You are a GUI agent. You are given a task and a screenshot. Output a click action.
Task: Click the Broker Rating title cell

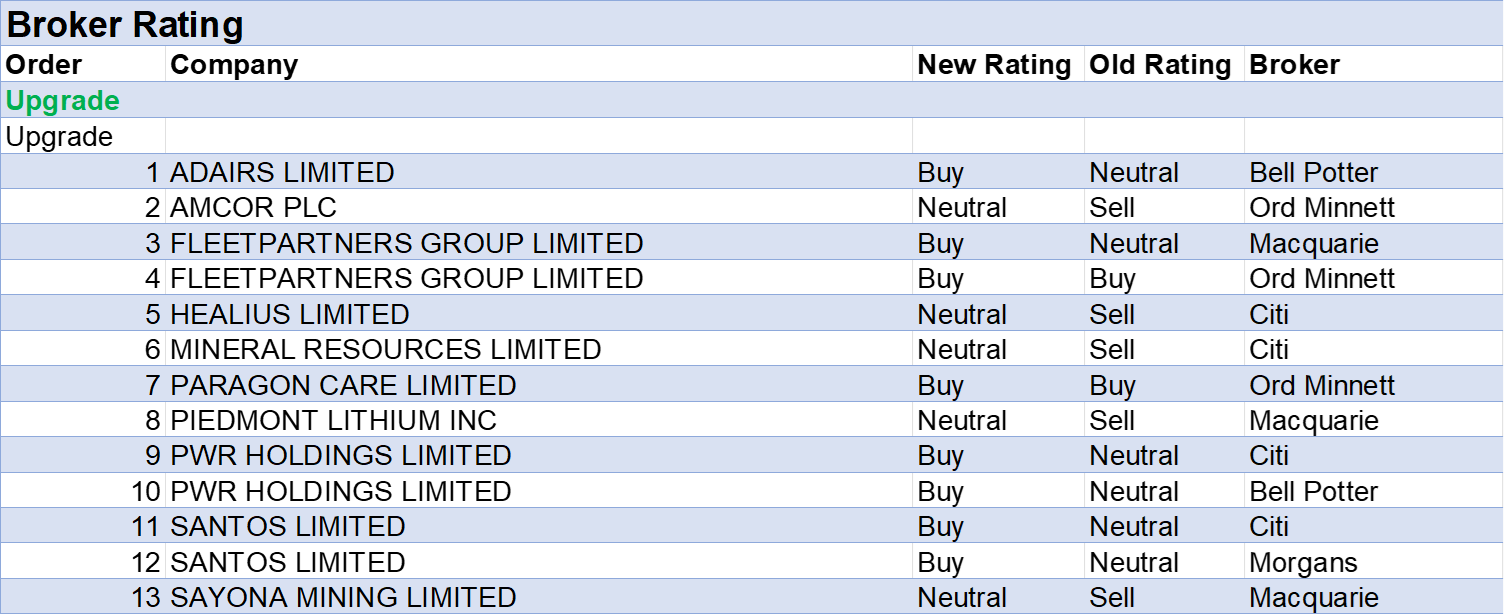pos(125,25)
